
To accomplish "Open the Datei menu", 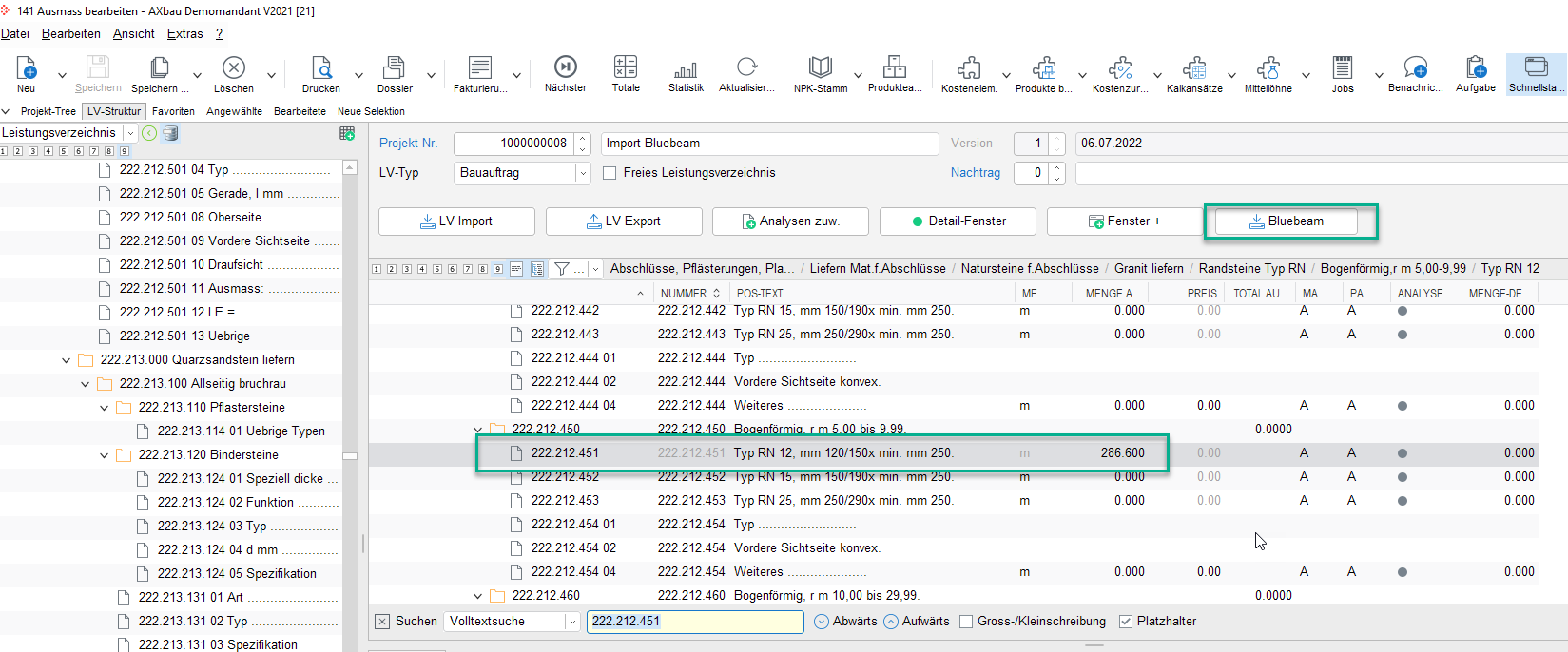I will click(x=15, y=33).
